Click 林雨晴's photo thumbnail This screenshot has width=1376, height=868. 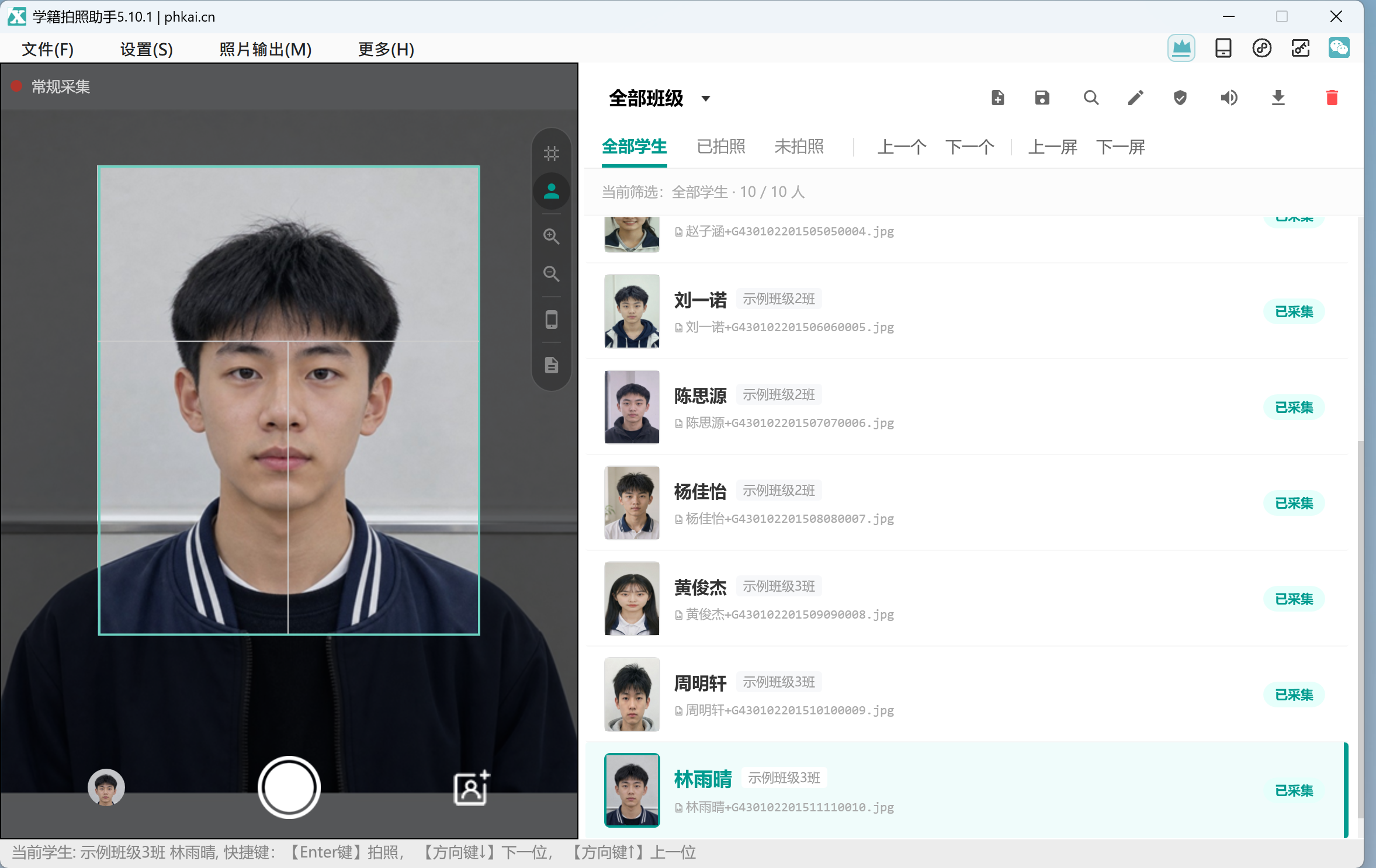(x=632, y=790)
